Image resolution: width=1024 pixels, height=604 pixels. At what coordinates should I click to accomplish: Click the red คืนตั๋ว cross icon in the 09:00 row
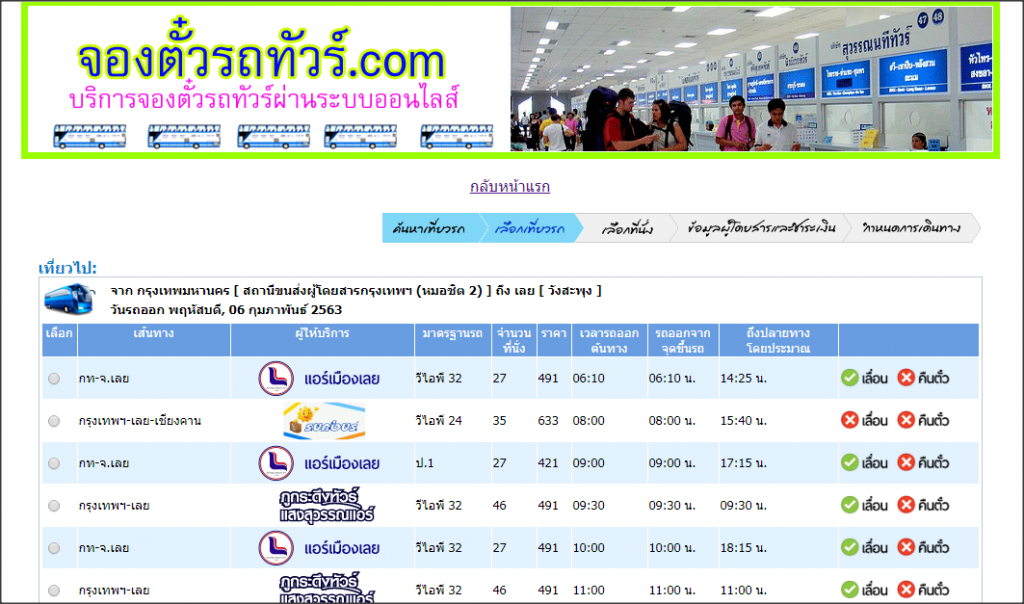pyautogui.click(x=906, y=463)
